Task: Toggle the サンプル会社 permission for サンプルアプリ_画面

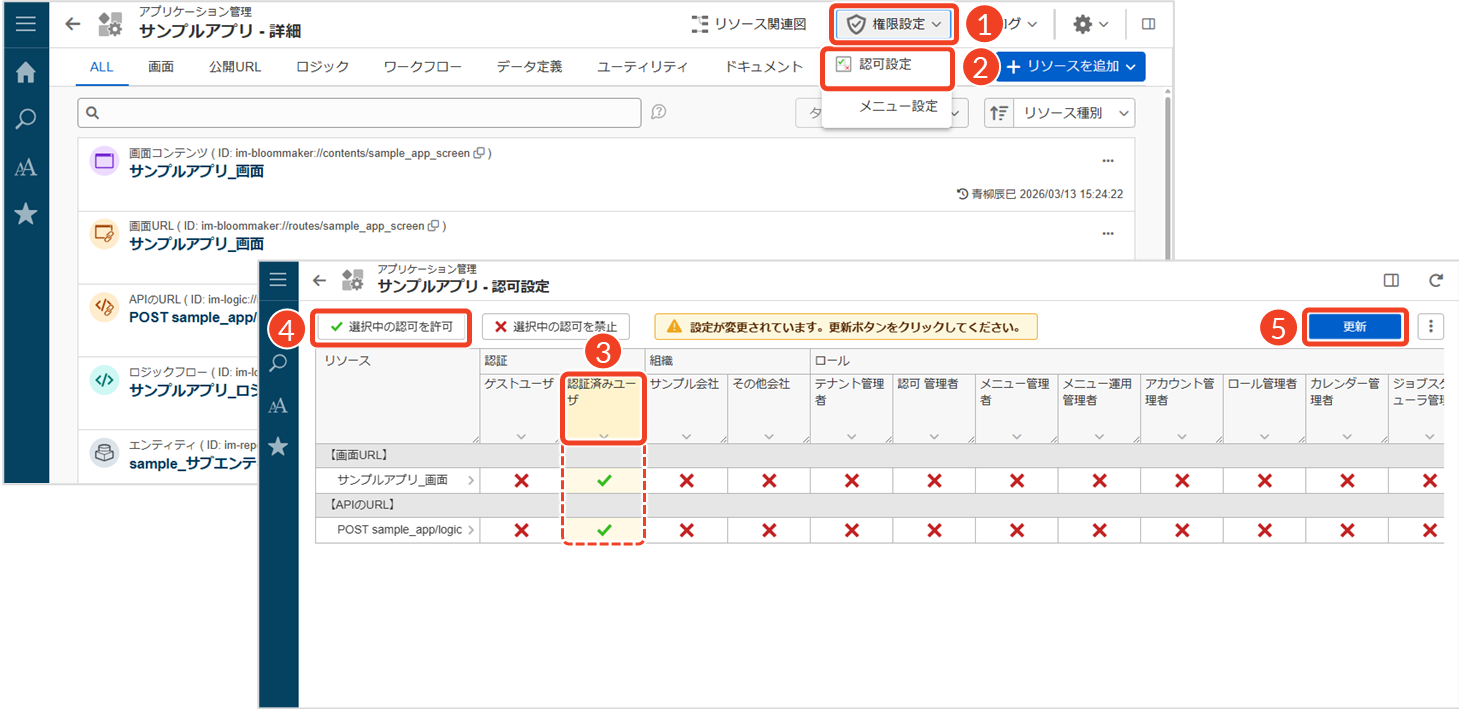Action: tap(686, 481)
